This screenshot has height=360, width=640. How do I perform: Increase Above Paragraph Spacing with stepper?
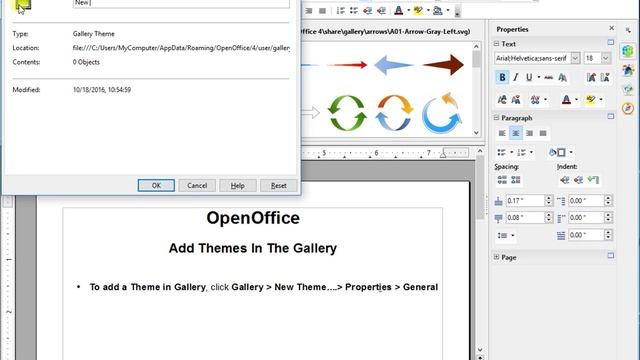click(549, 198)
